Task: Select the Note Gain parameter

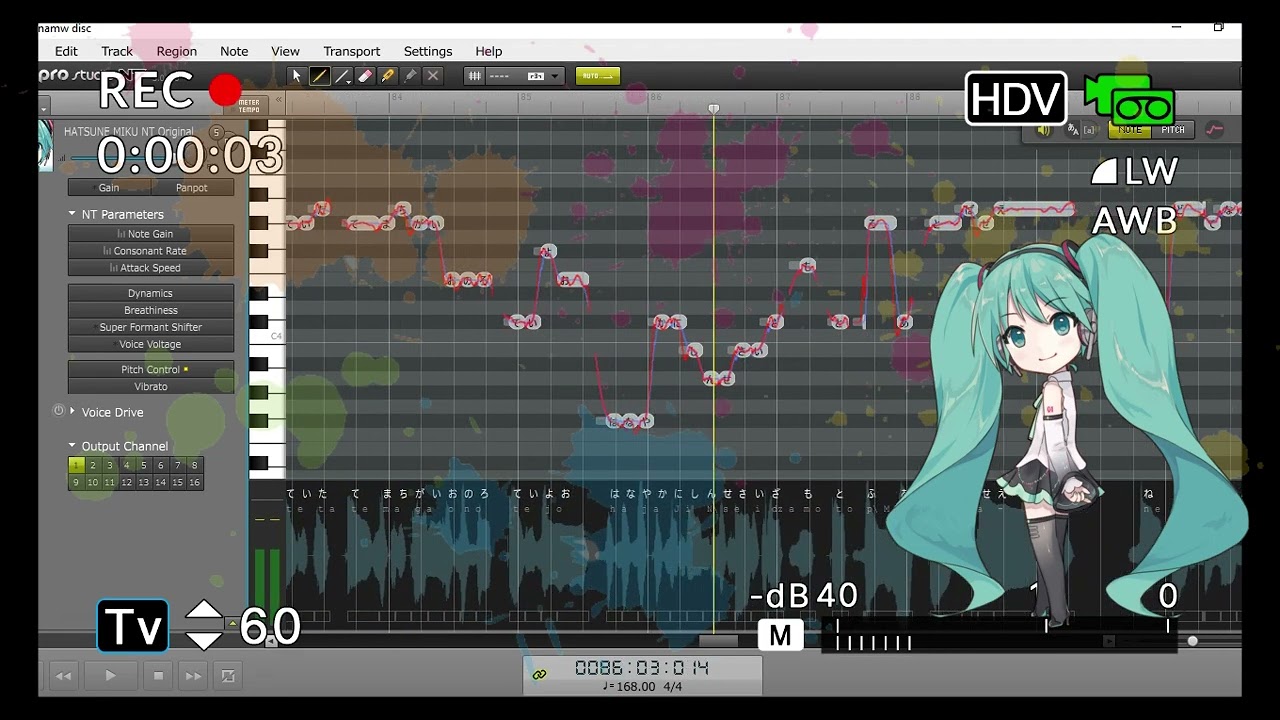Action: [151, 234]
